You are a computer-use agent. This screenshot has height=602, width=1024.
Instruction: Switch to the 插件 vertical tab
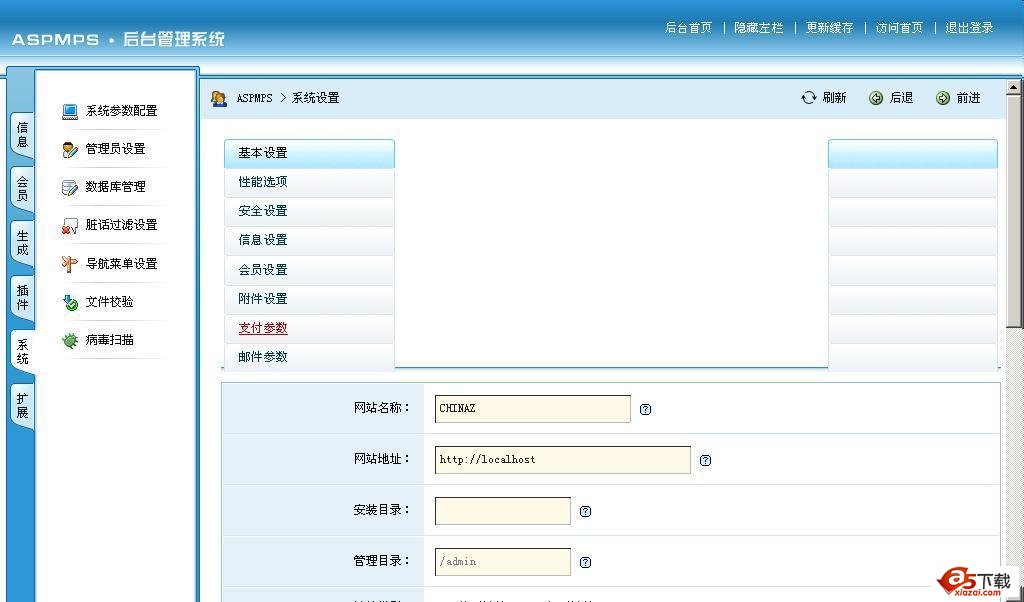pos(22,298)
